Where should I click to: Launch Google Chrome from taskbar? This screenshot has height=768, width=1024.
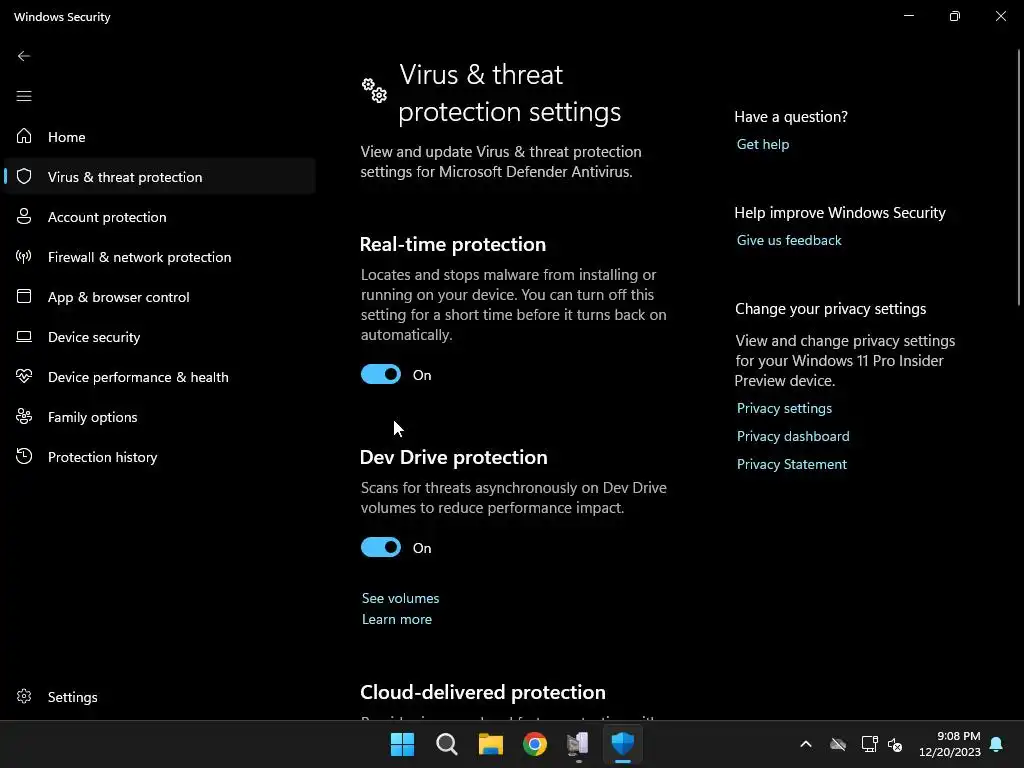point(535,744)
